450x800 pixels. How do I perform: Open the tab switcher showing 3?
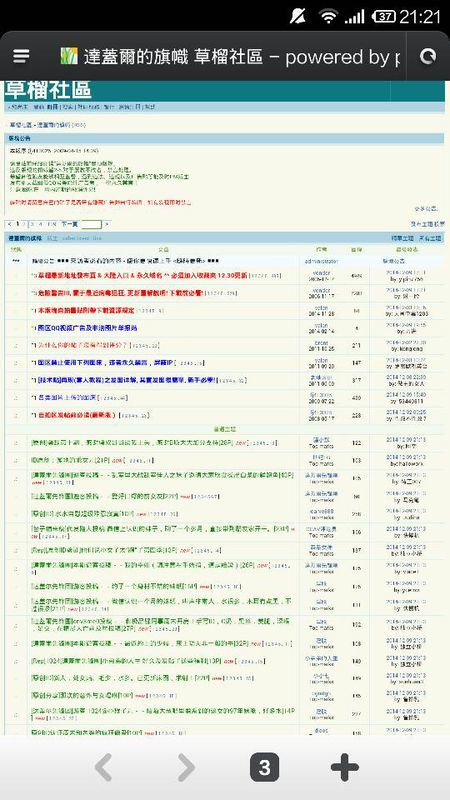point(264,767)
